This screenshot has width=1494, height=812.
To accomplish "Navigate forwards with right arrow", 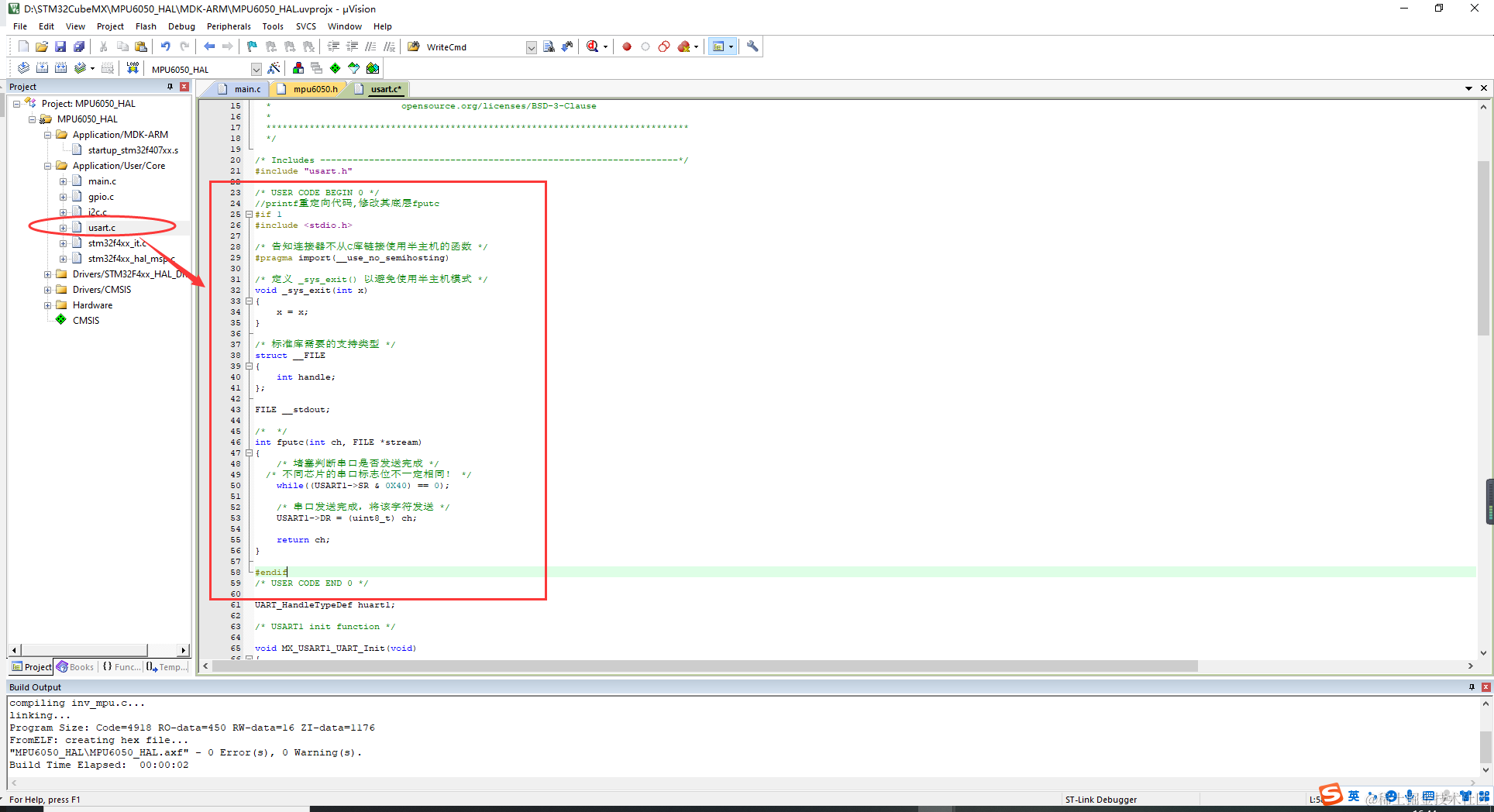I will click(227, 46).
